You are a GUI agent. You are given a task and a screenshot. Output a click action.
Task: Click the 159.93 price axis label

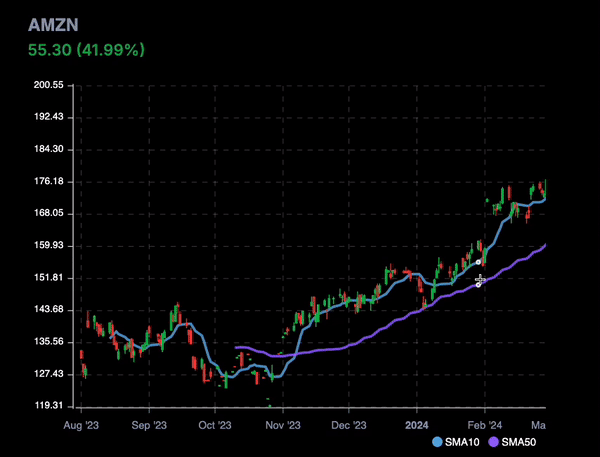(49, 245)
